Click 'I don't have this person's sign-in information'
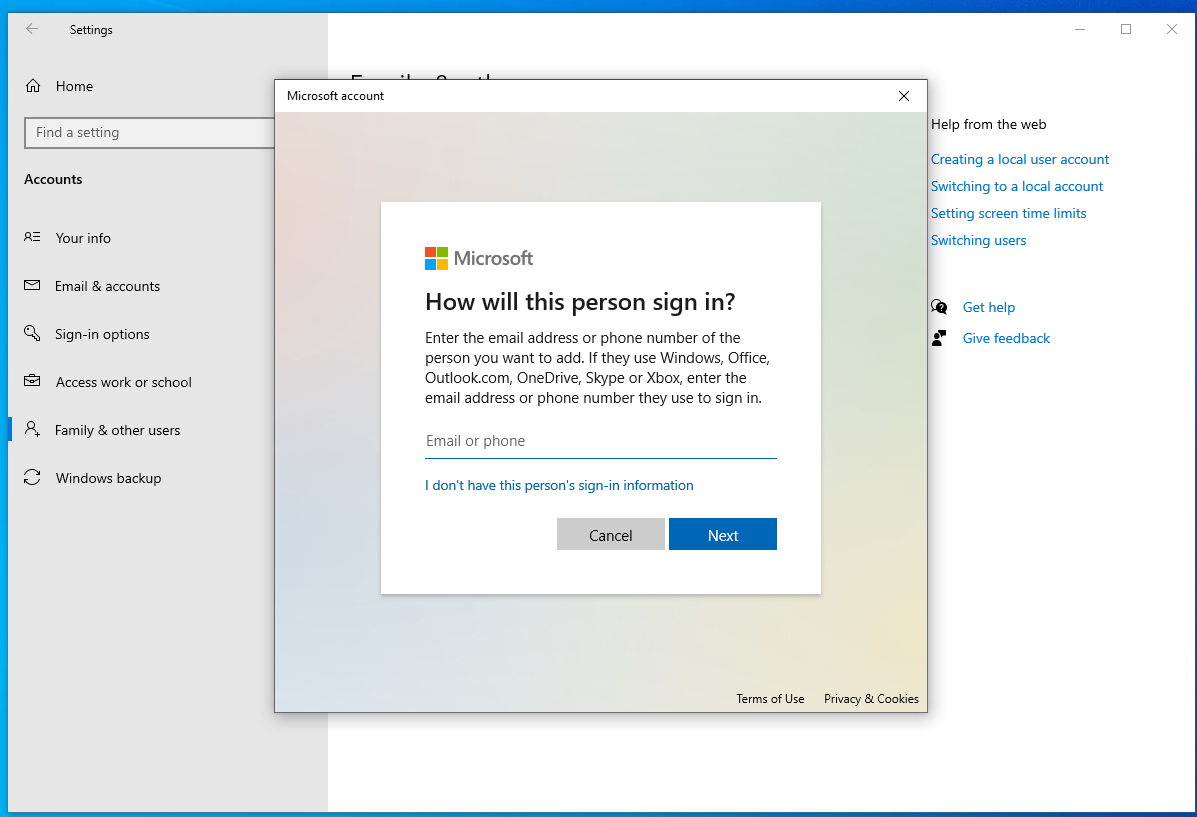 560,486
